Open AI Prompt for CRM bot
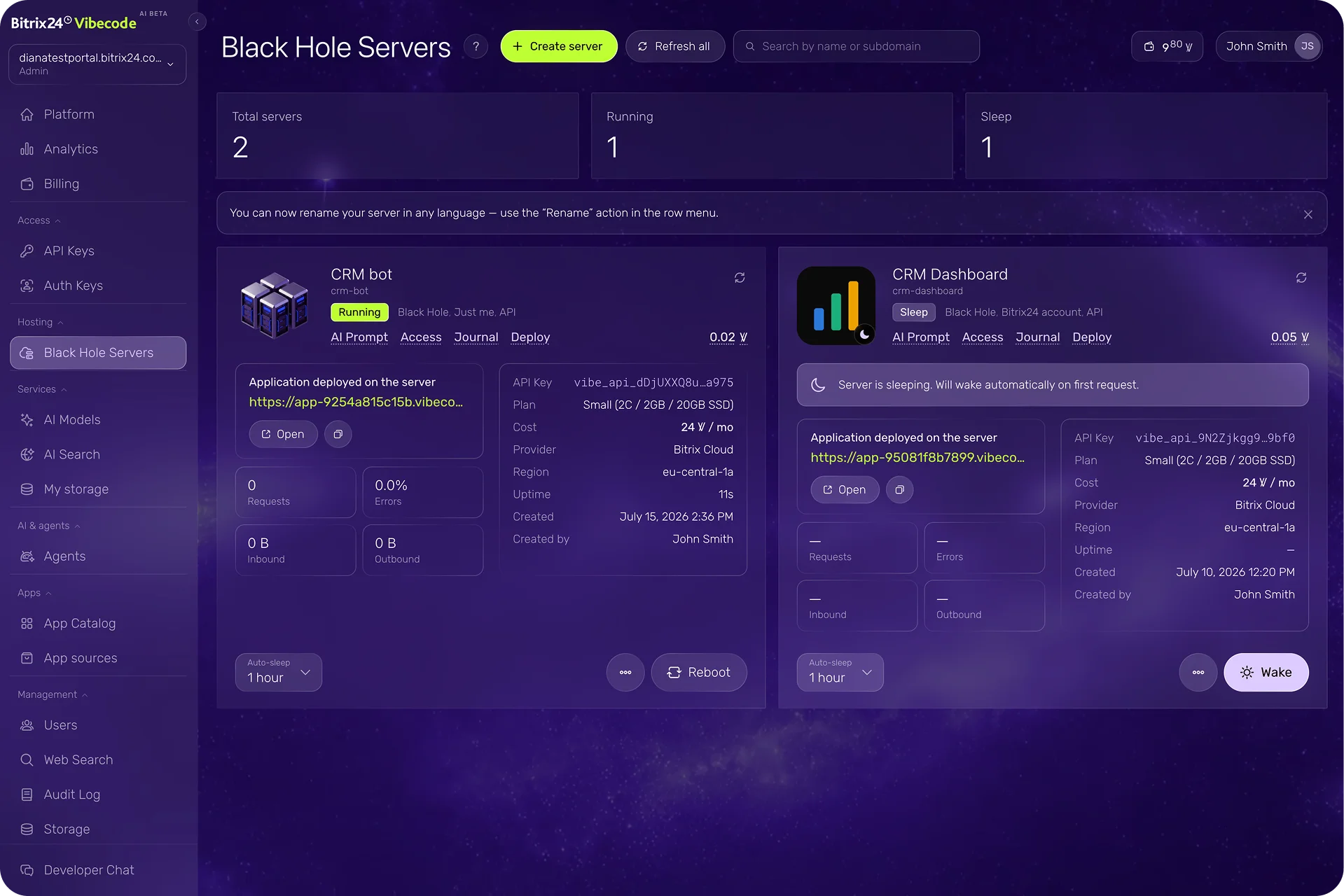This screenshot has height=896, width=1344. coord(359,337)
